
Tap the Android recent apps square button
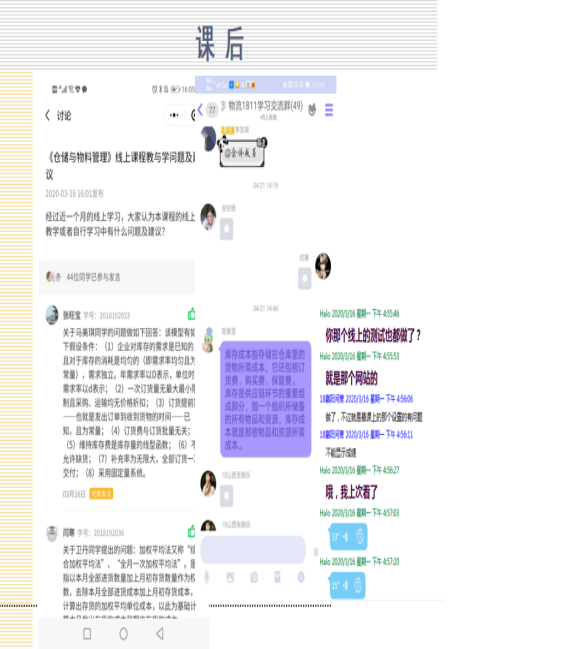point(87,634)
